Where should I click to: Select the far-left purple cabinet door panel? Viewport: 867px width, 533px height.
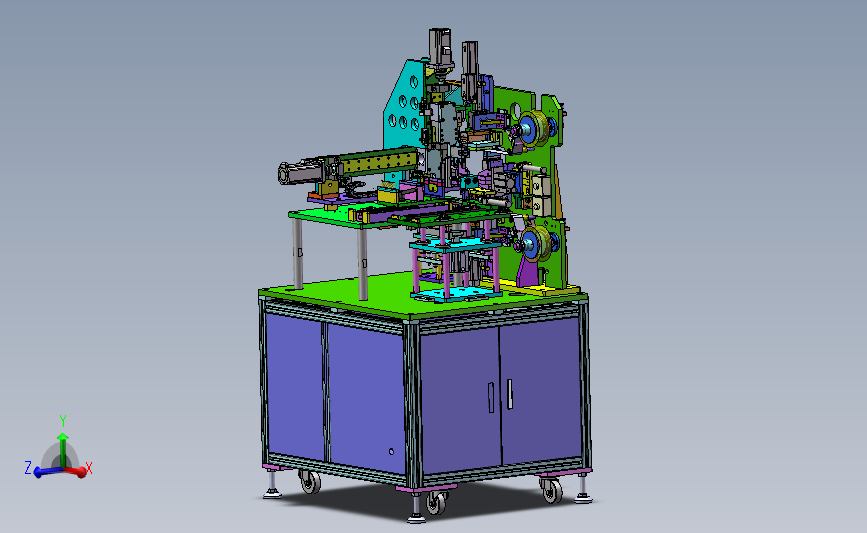(x=295, y=387)
